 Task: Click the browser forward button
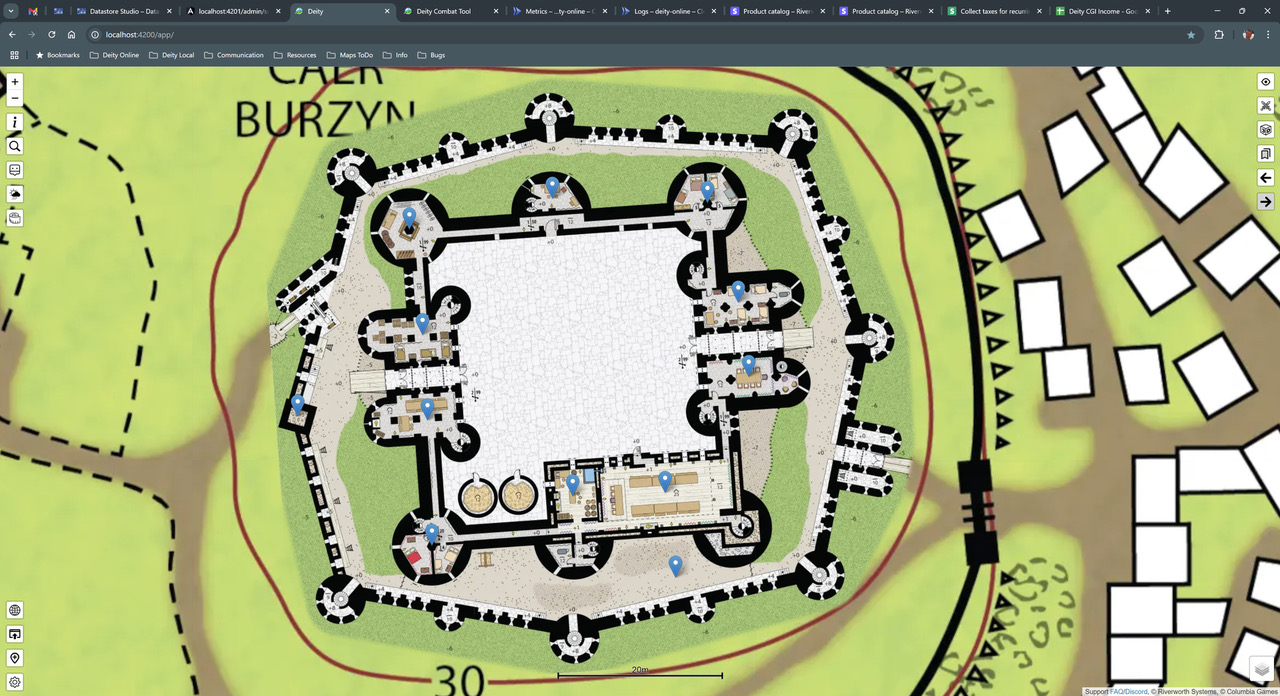tap(31, 34)
